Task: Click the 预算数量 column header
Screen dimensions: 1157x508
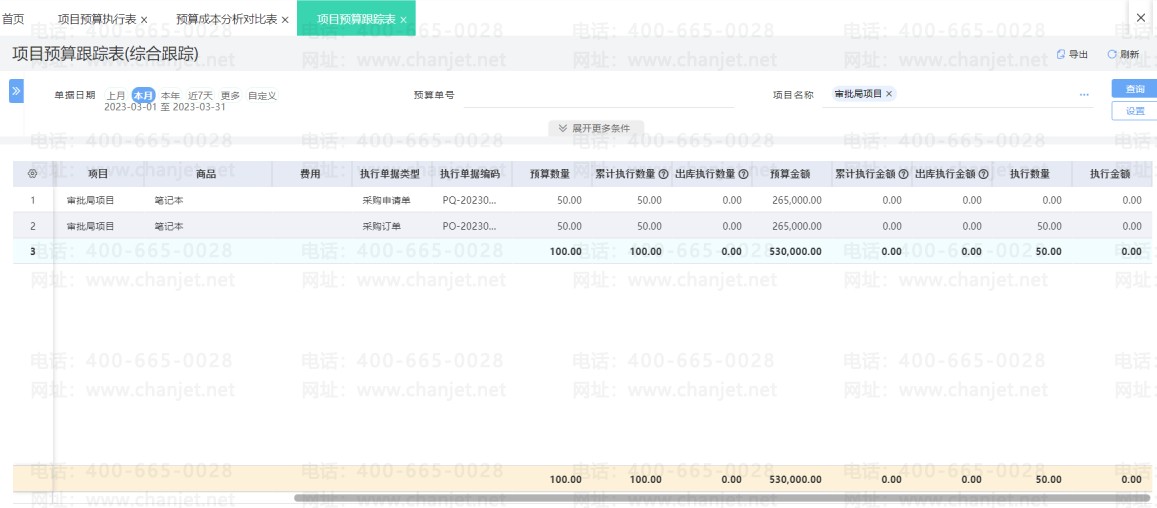Action: [x=550, y=174]
